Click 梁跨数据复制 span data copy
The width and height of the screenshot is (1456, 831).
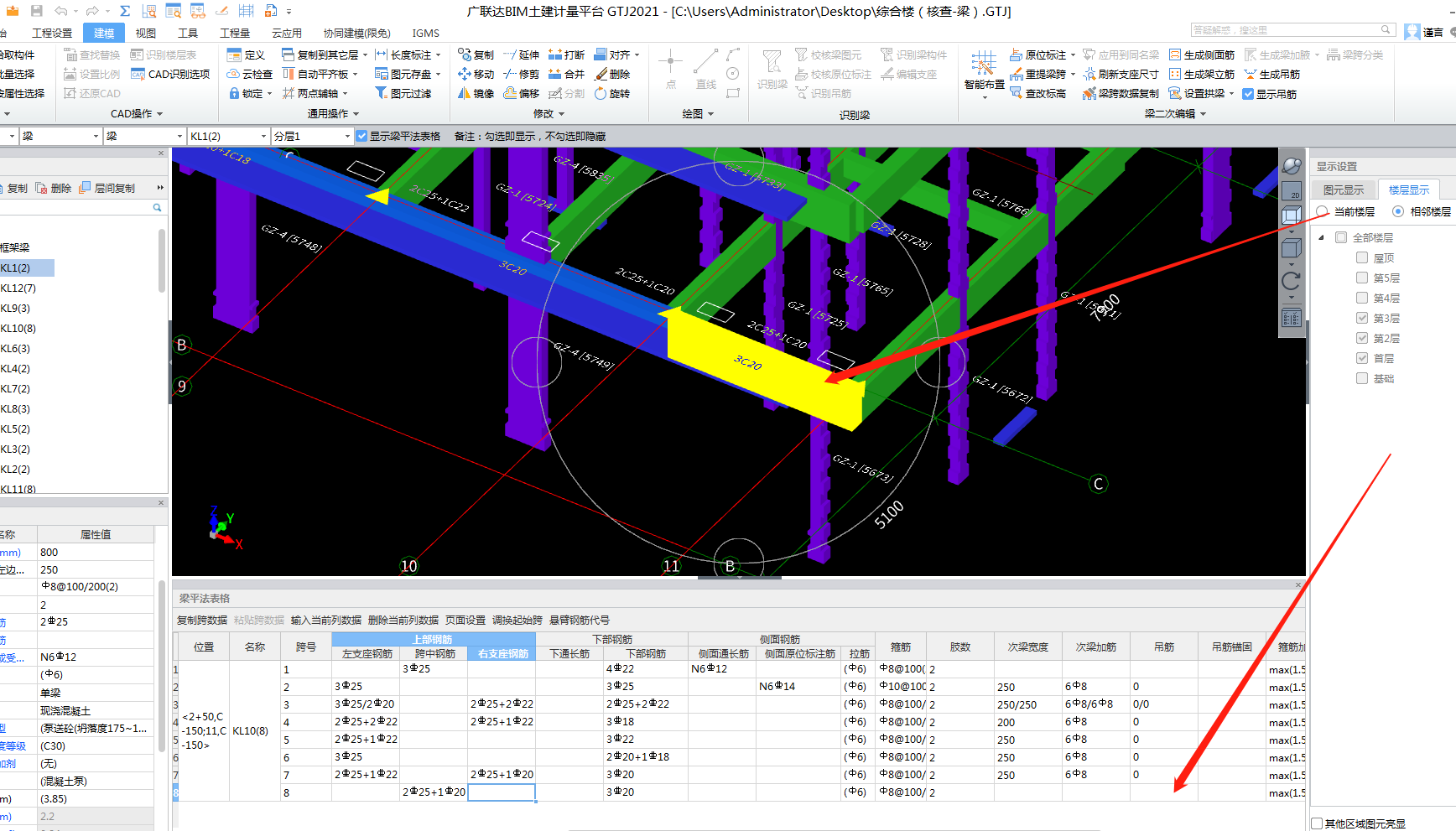point(1121,93)
